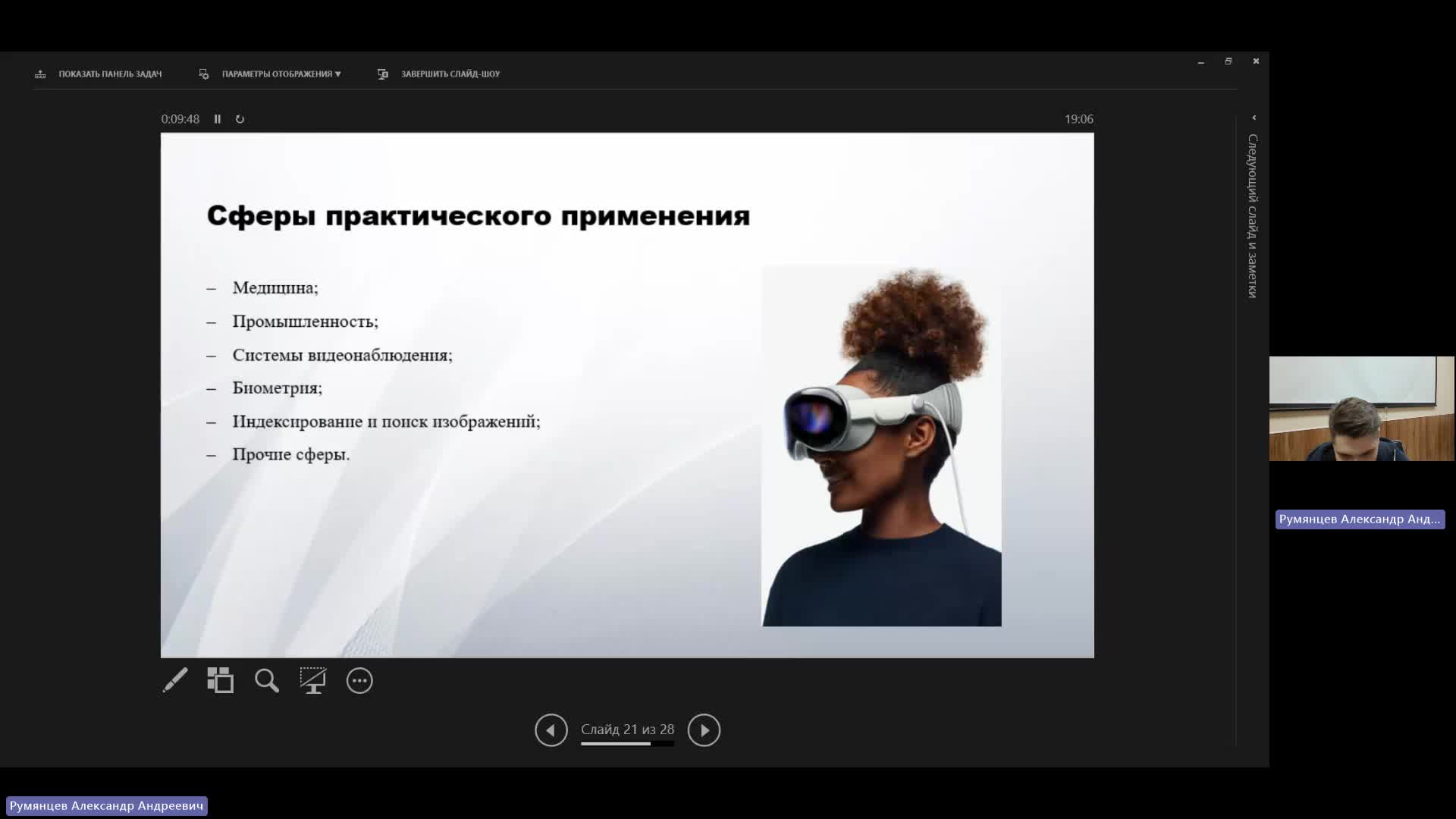This screenshot has height=819, width=1456.
Task: Click bottom name tag Румянцев Александр Андреевич
Action: (107, 806)
